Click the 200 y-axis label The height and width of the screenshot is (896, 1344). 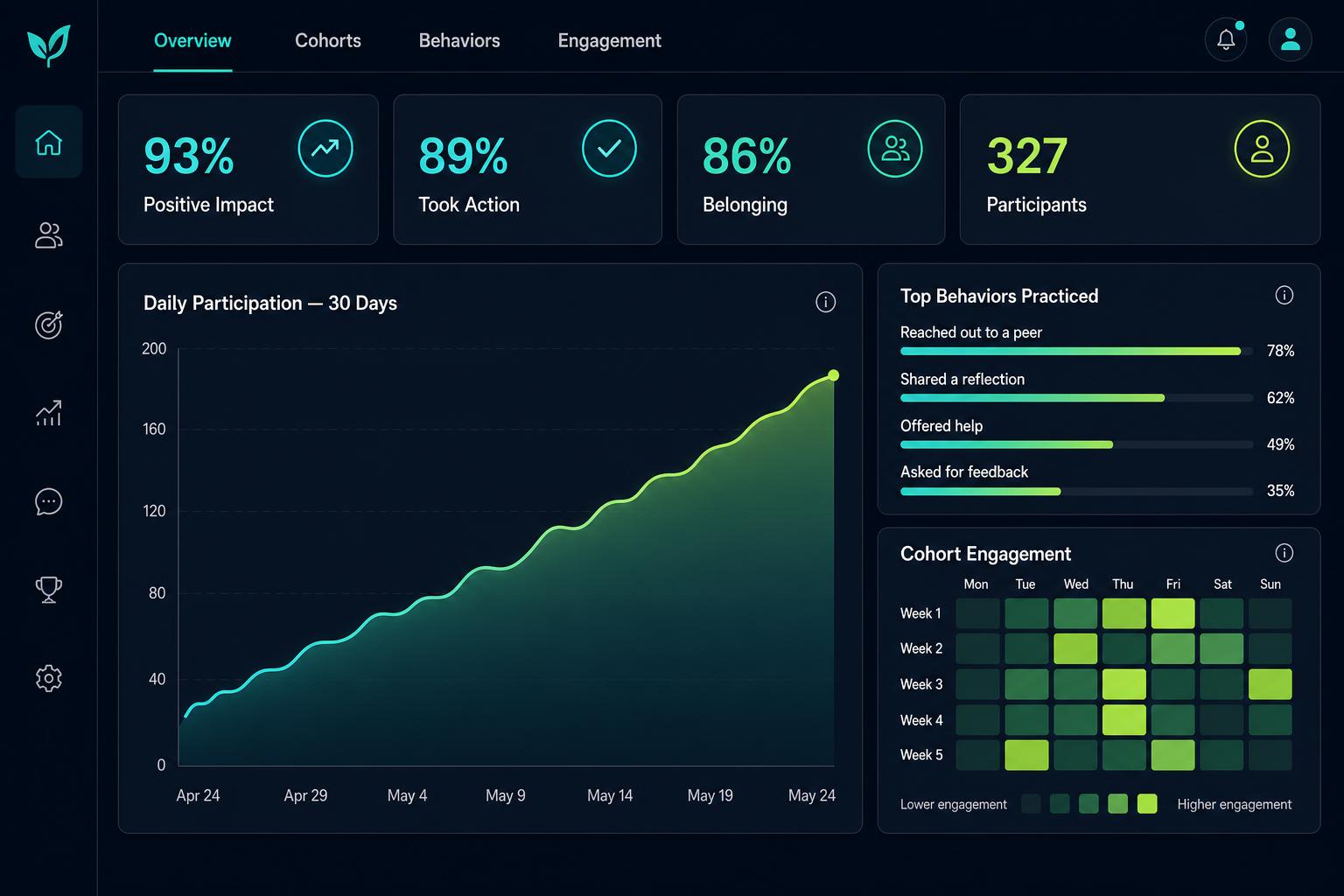click(x=154, y=348)
